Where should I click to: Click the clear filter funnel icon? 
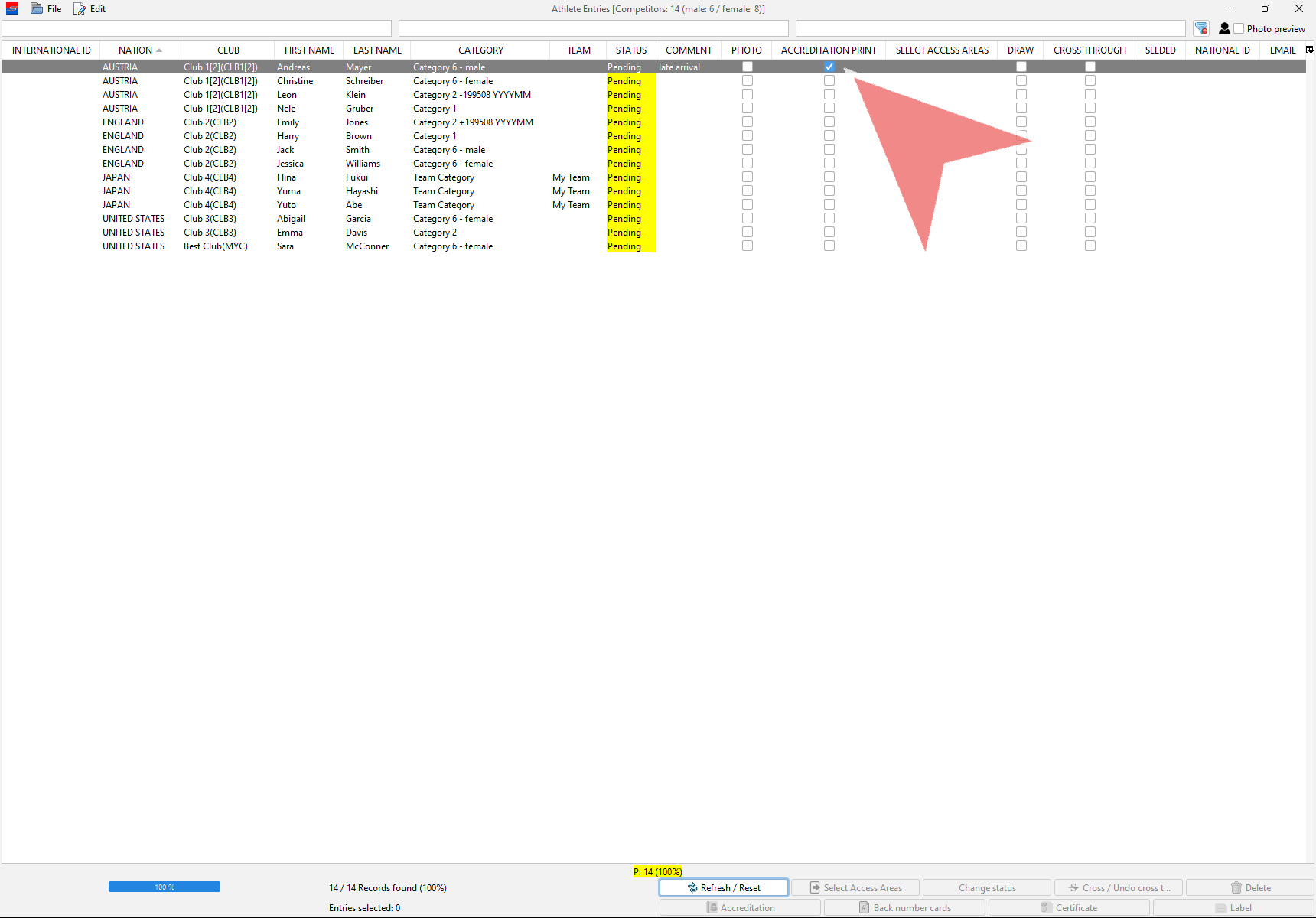(1201, 28)
